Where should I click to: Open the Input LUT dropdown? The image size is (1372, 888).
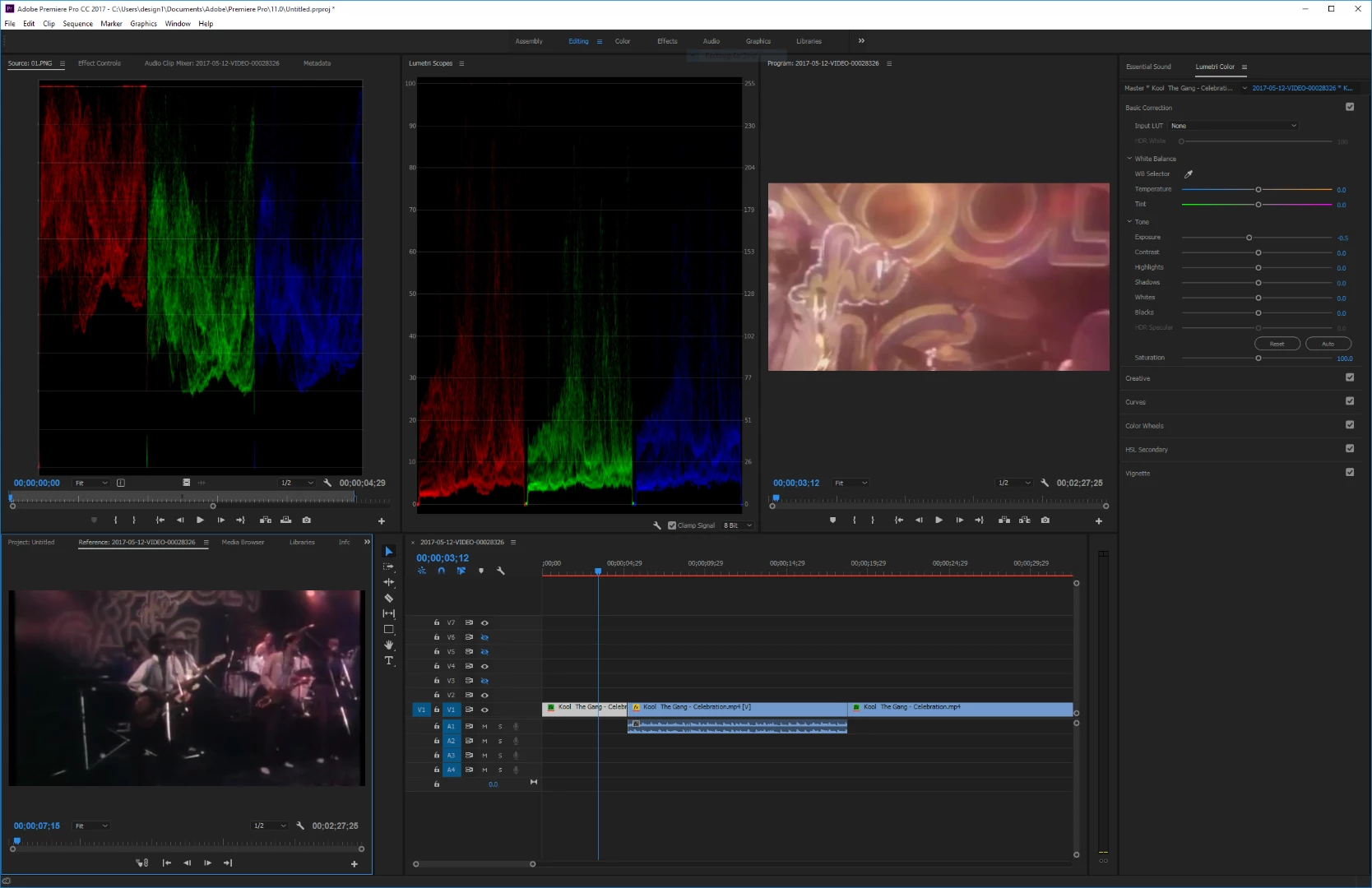1232,126
